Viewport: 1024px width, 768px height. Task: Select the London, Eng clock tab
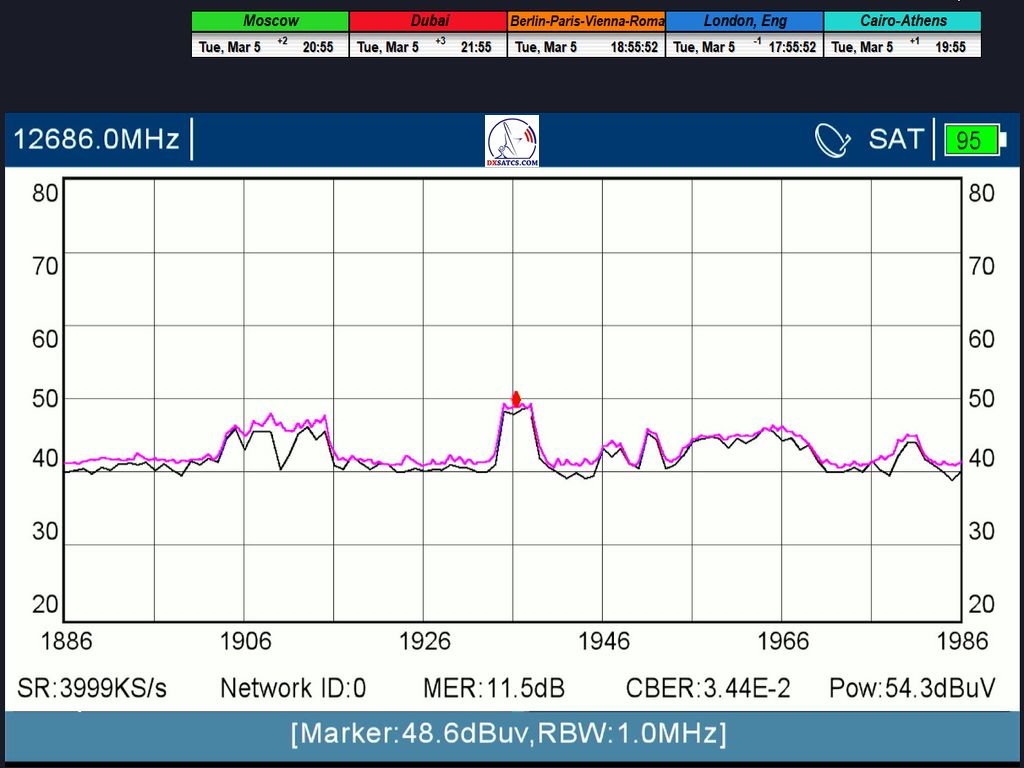tap(745, 21)
